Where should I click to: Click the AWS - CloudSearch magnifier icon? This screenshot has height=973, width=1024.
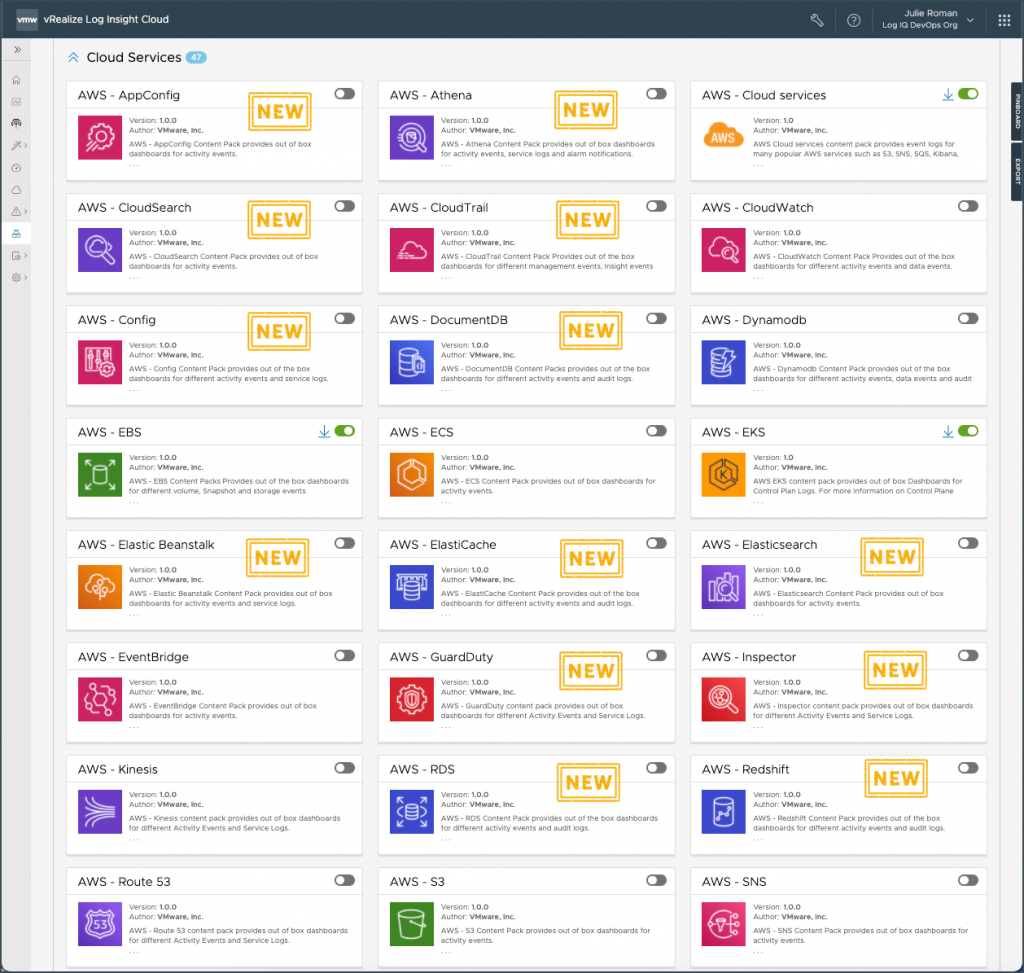tap(100, 250)
